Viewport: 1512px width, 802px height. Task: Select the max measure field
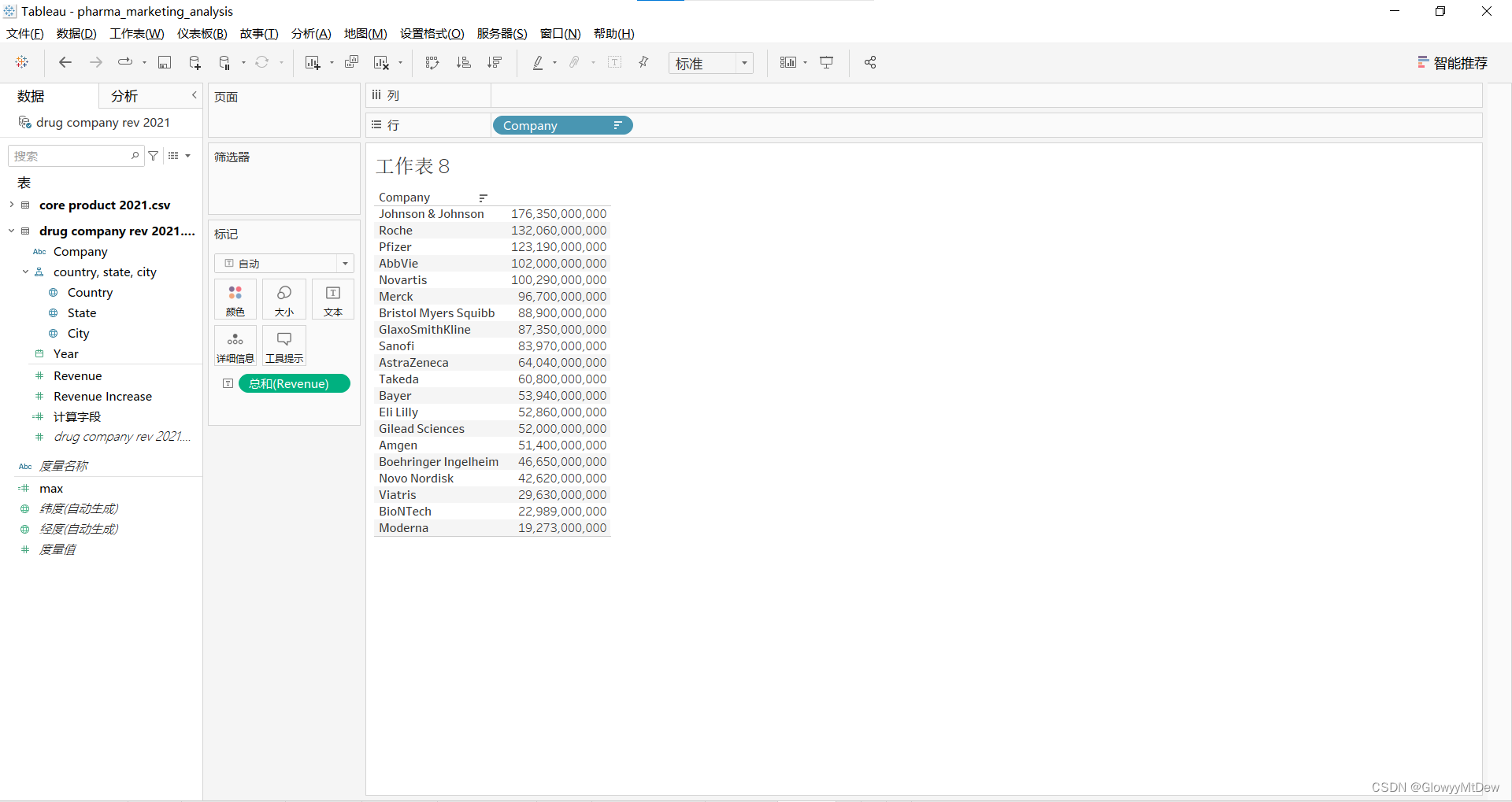coord(51,488)
